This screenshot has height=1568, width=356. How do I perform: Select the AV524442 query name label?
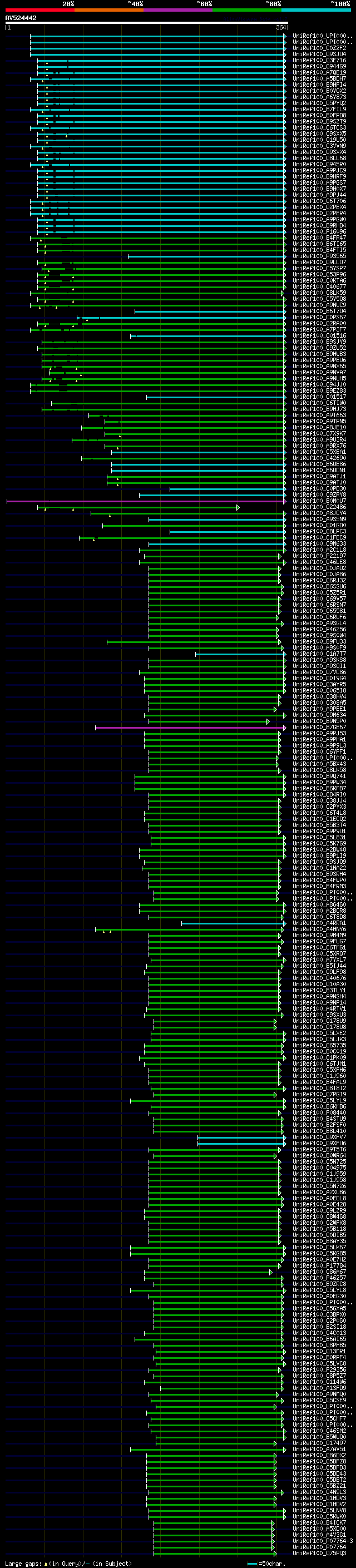(x=21, y=18)
